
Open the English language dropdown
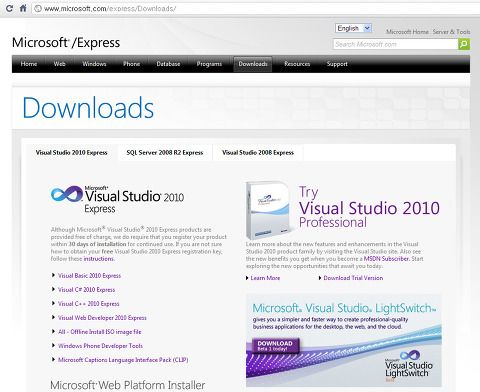(x=353, y=28)
